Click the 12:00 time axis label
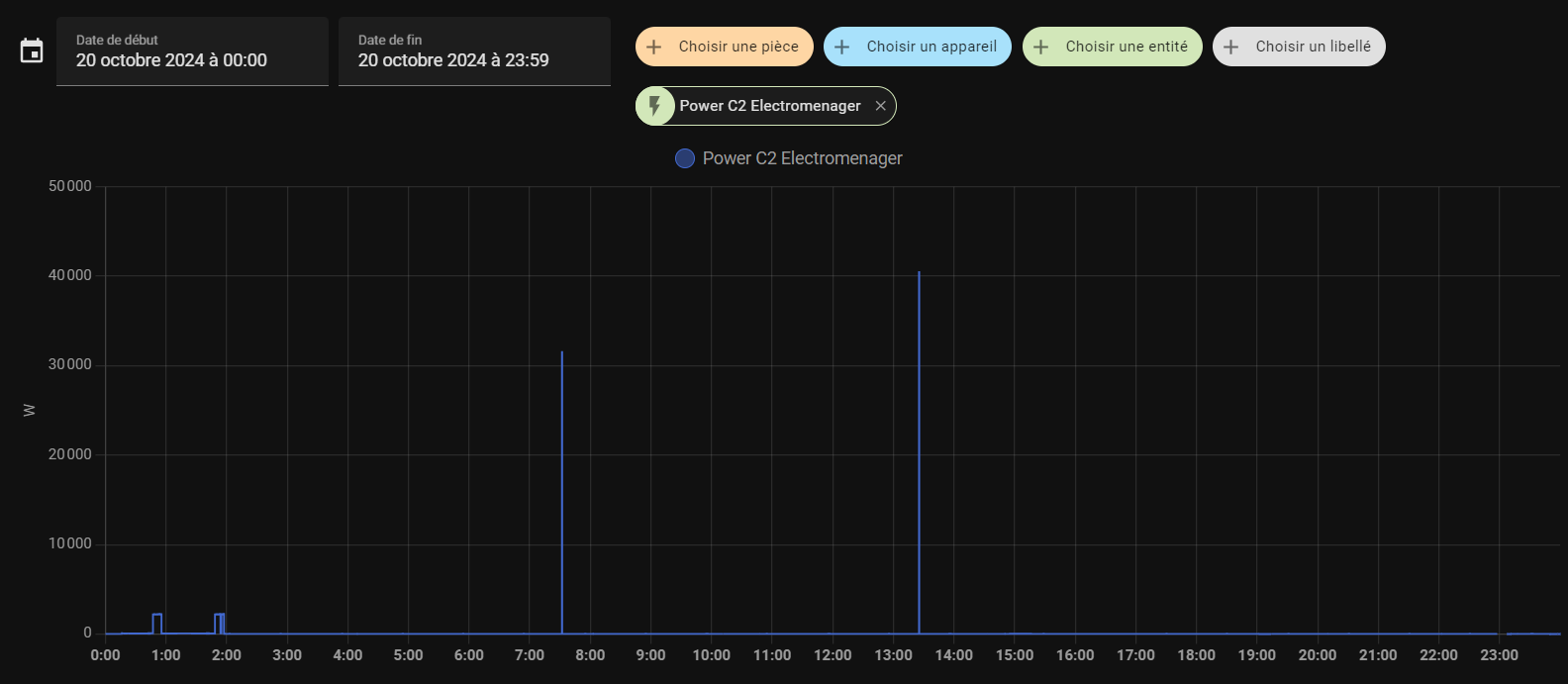1568x684 pixels. pyautogui.click(x=833, y=655)
